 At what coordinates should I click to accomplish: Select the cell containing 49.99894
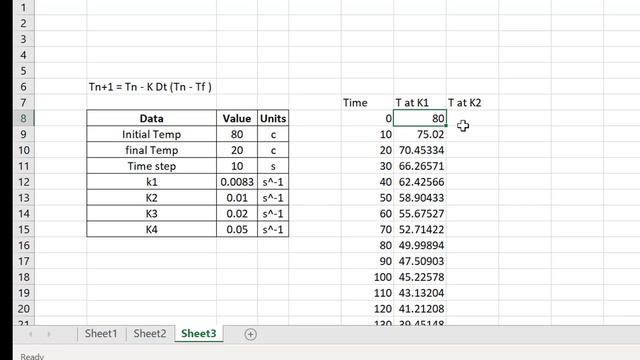pos(420,245)
